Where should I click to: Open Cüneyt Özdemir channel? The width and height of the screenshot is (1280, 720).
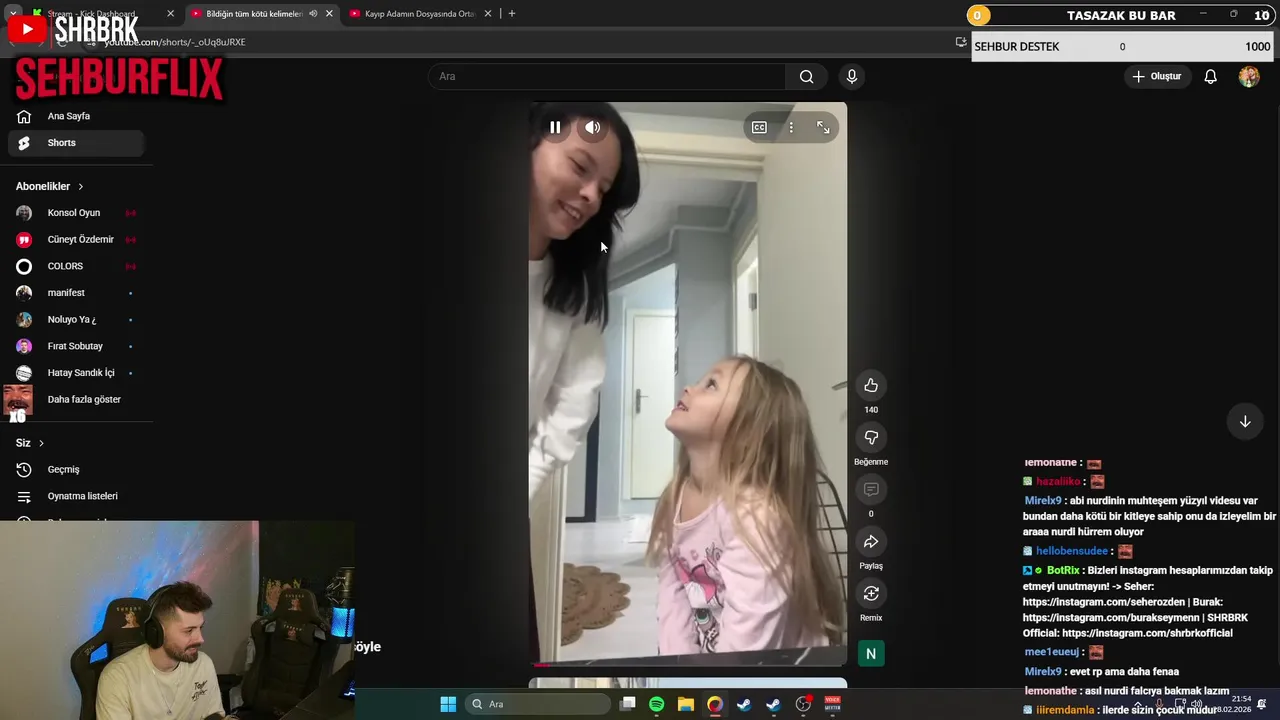pos(76,240)
